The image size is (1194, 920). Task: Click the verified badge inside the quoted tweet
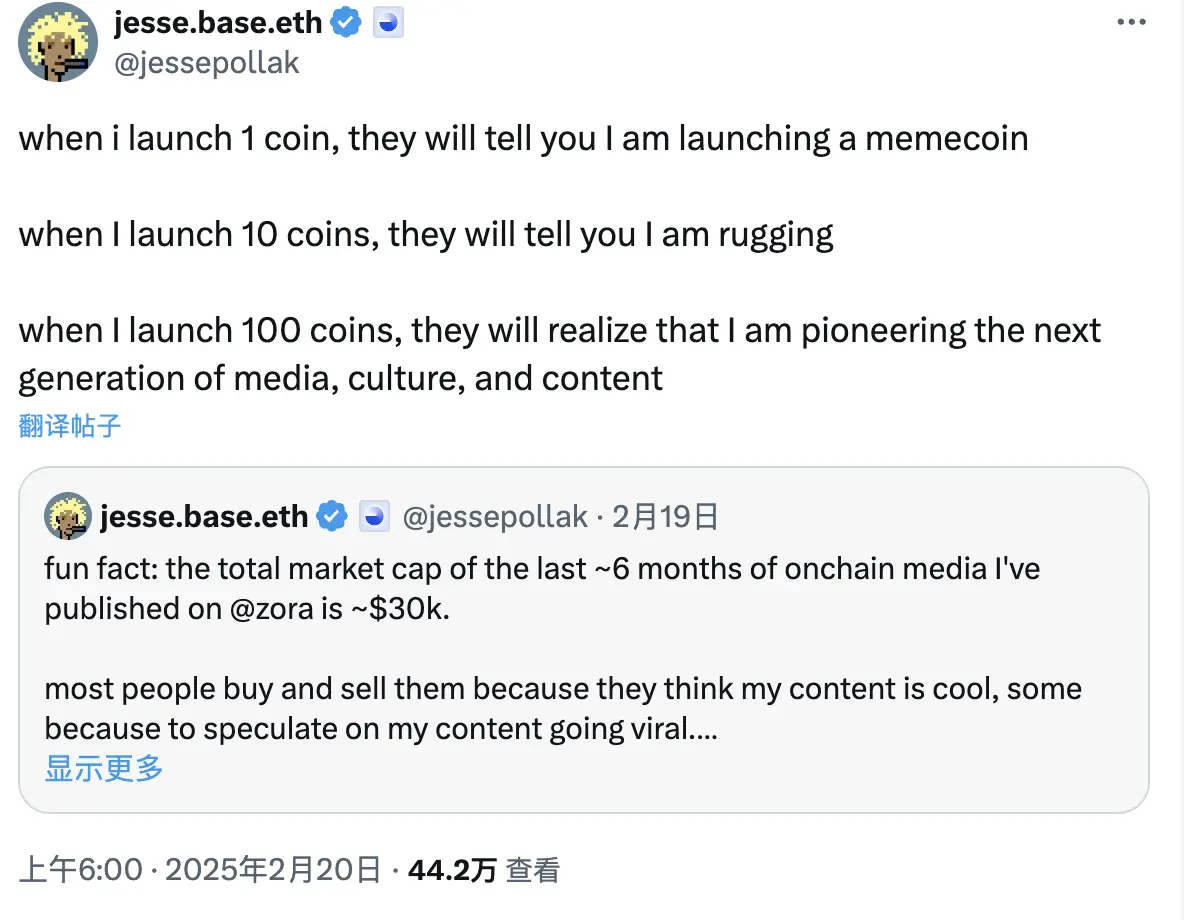tap(333, 516)
